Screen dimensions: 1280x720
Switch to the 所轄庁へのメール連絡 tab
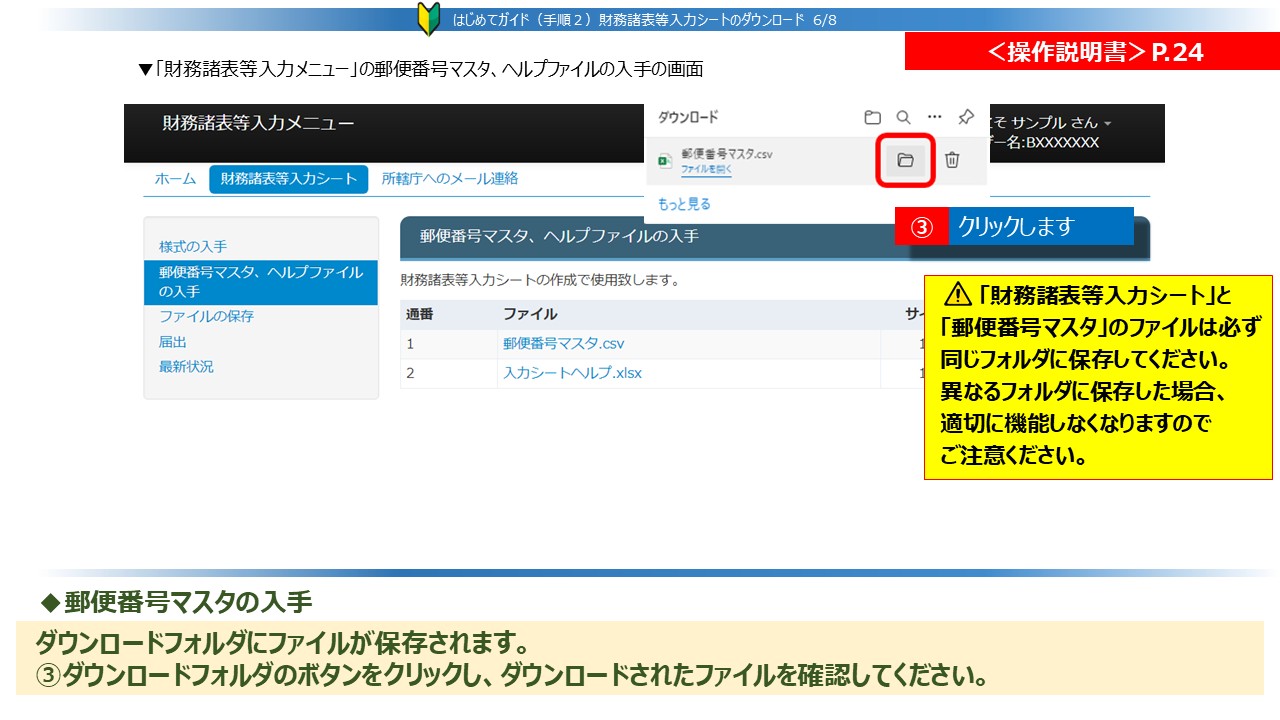coord(450,179)
